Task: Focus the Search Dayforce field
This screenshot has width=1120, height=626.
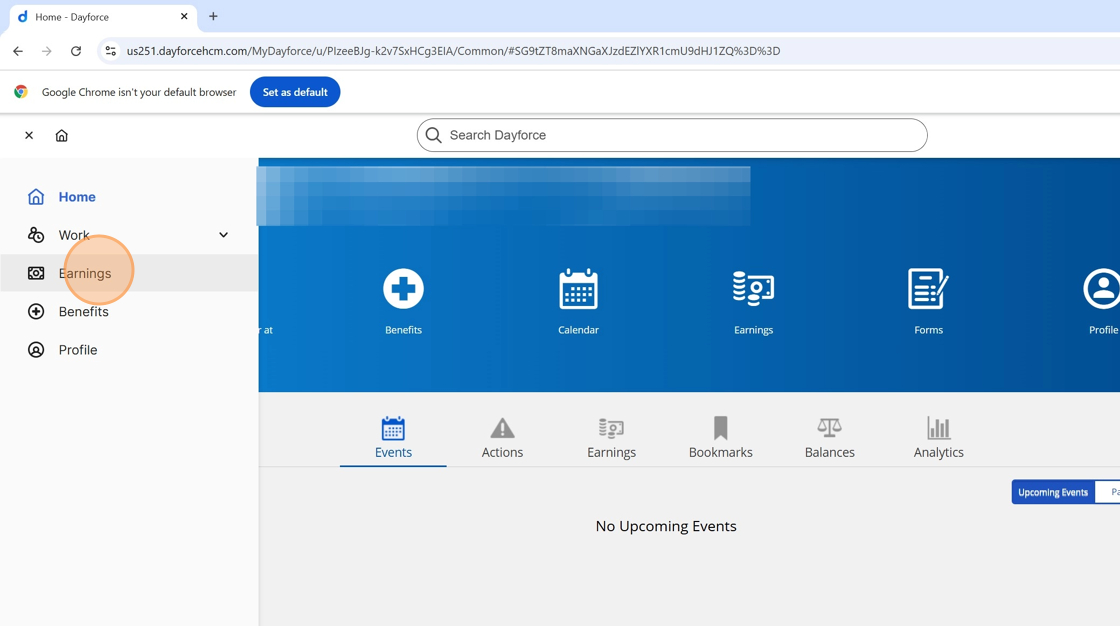Action: click(672, 135)
